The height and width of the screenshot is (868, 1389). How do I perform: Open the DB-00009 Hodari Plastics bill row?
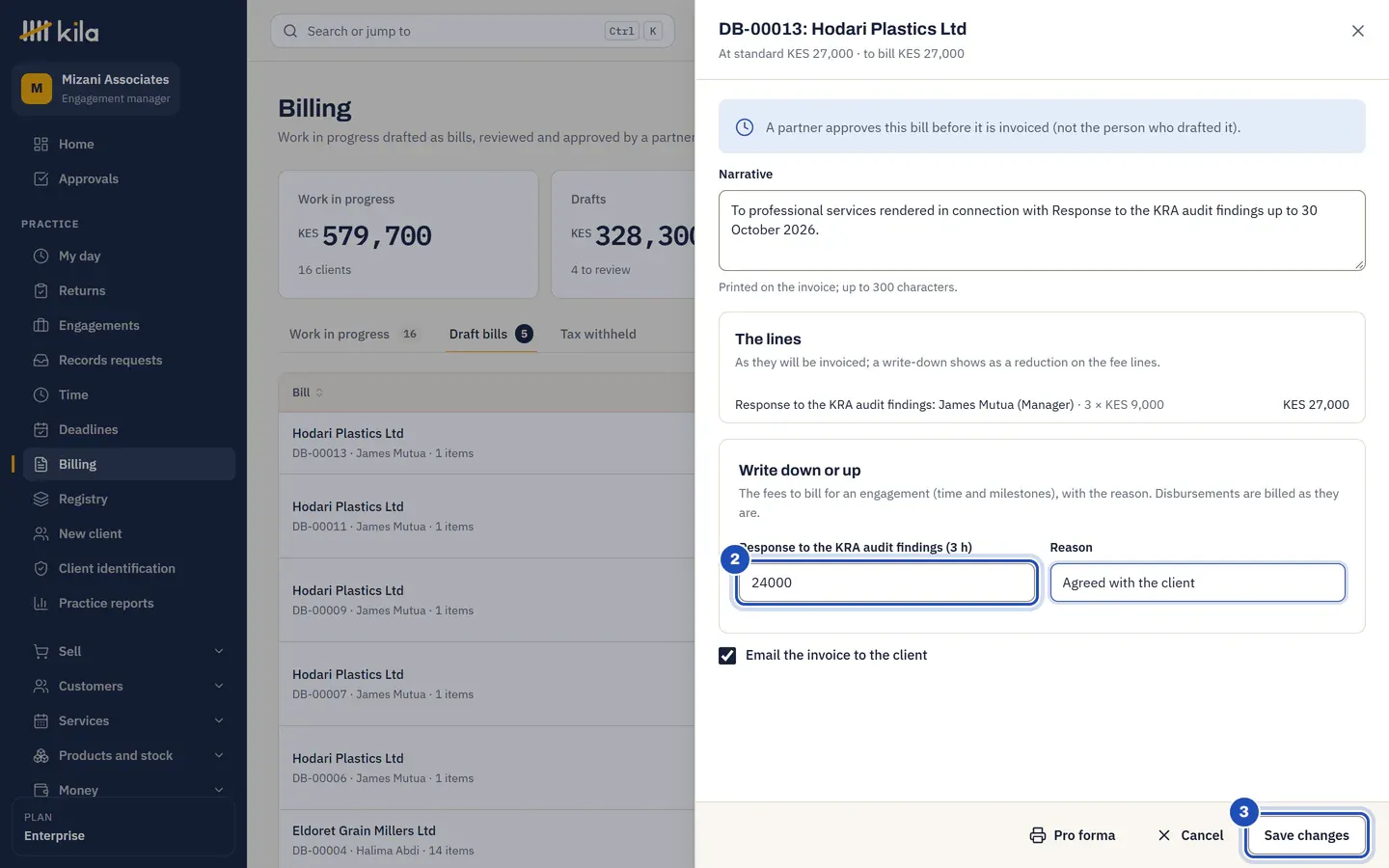click(487, 600)
